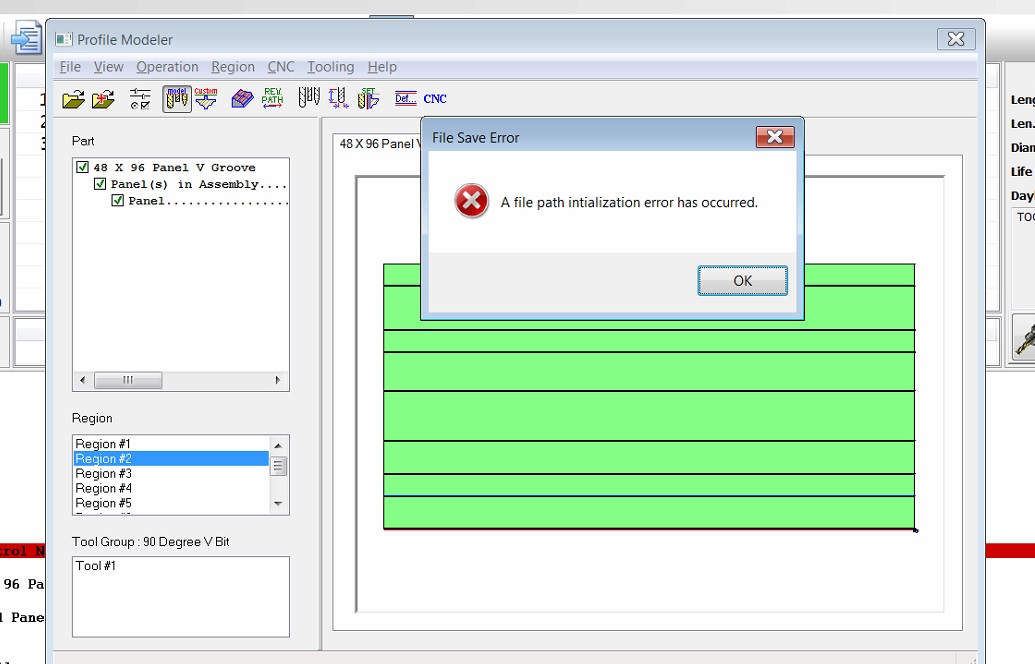Click the Region list scroll down arrow
The height and width of the screenshot is (664, 1035).
point(278,504)
